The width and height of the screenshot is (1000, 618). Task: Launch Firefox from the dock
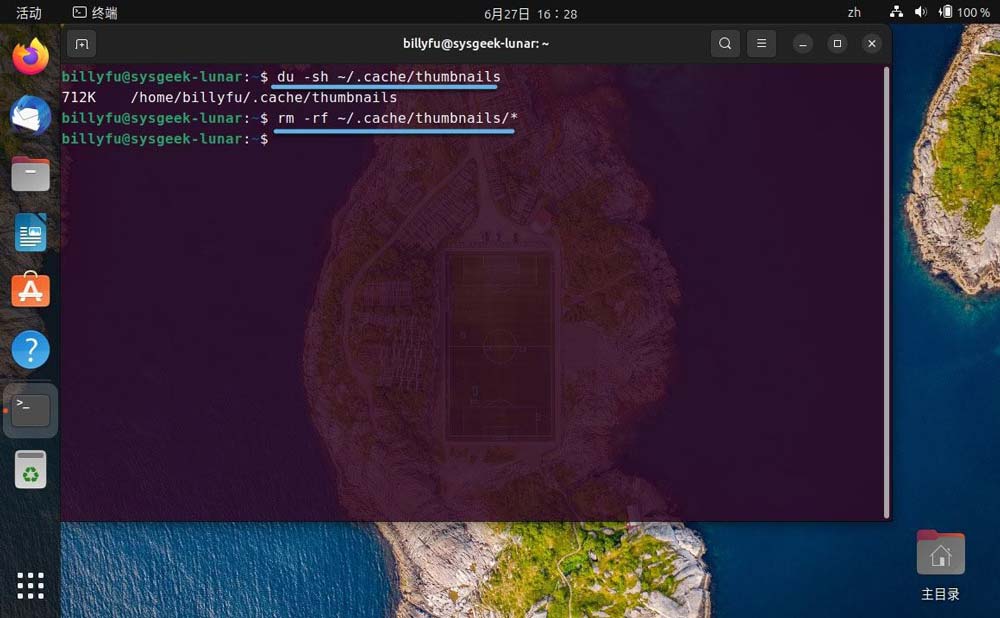31,56
